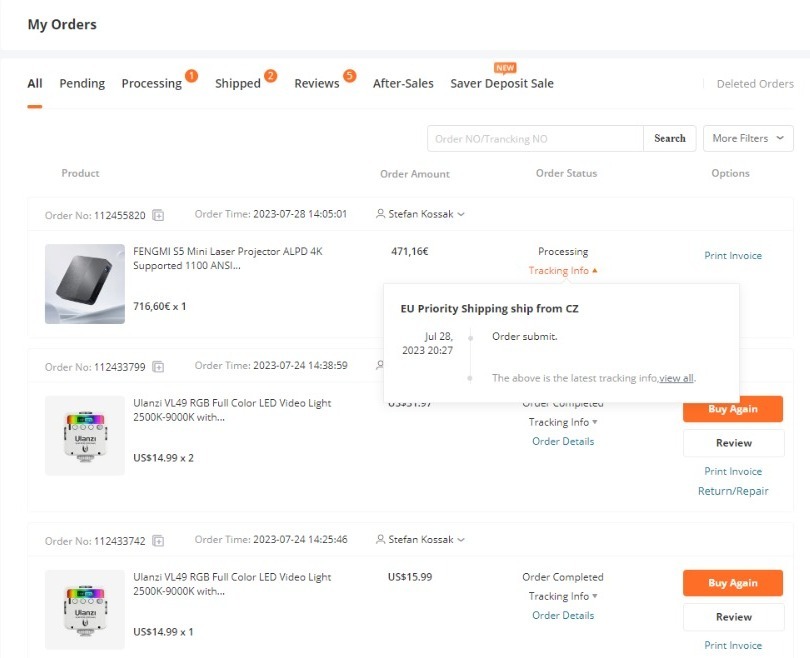View Deleted Orders
The width and height of the screenshot is (810, 658).
tap(755, 84)
